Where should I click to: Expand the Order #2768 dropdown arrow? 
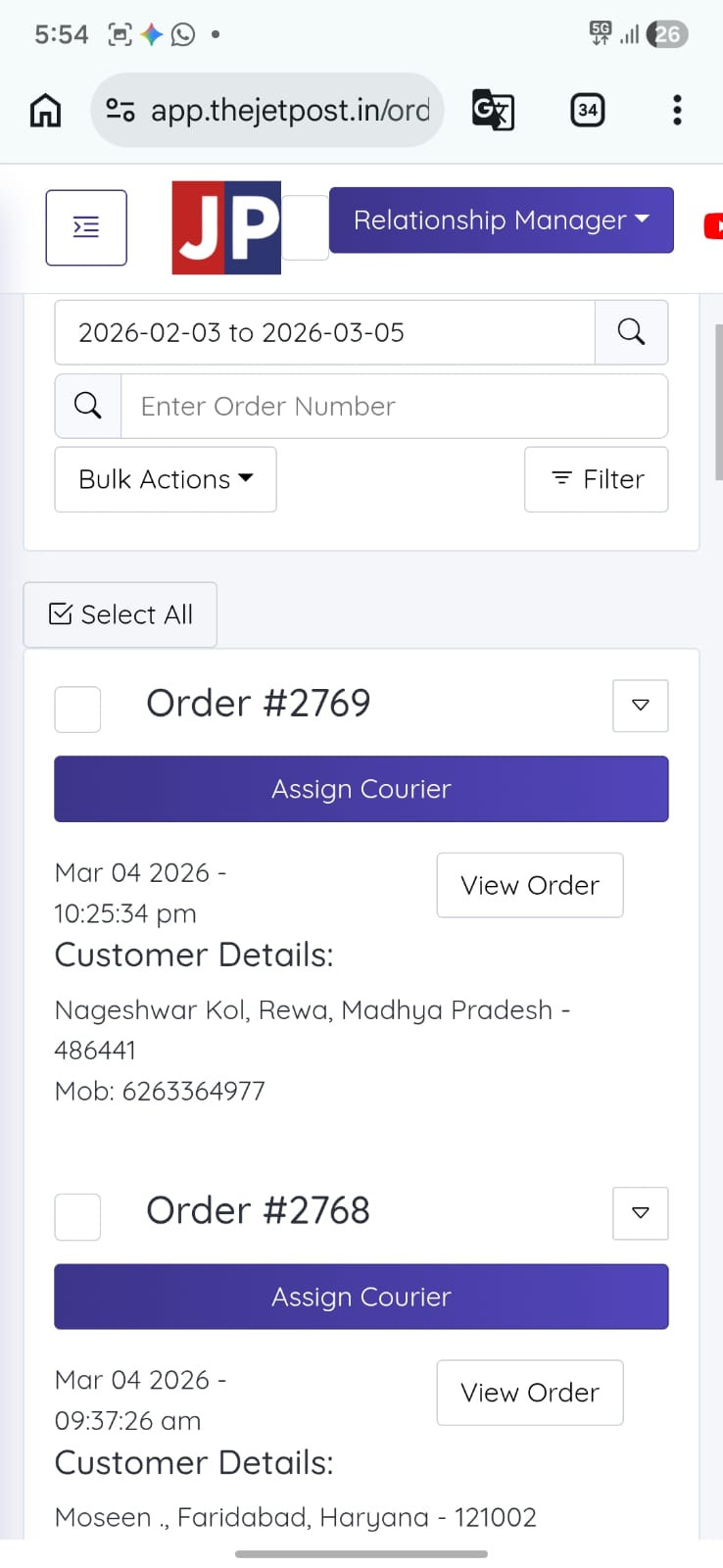(640, 1213)
